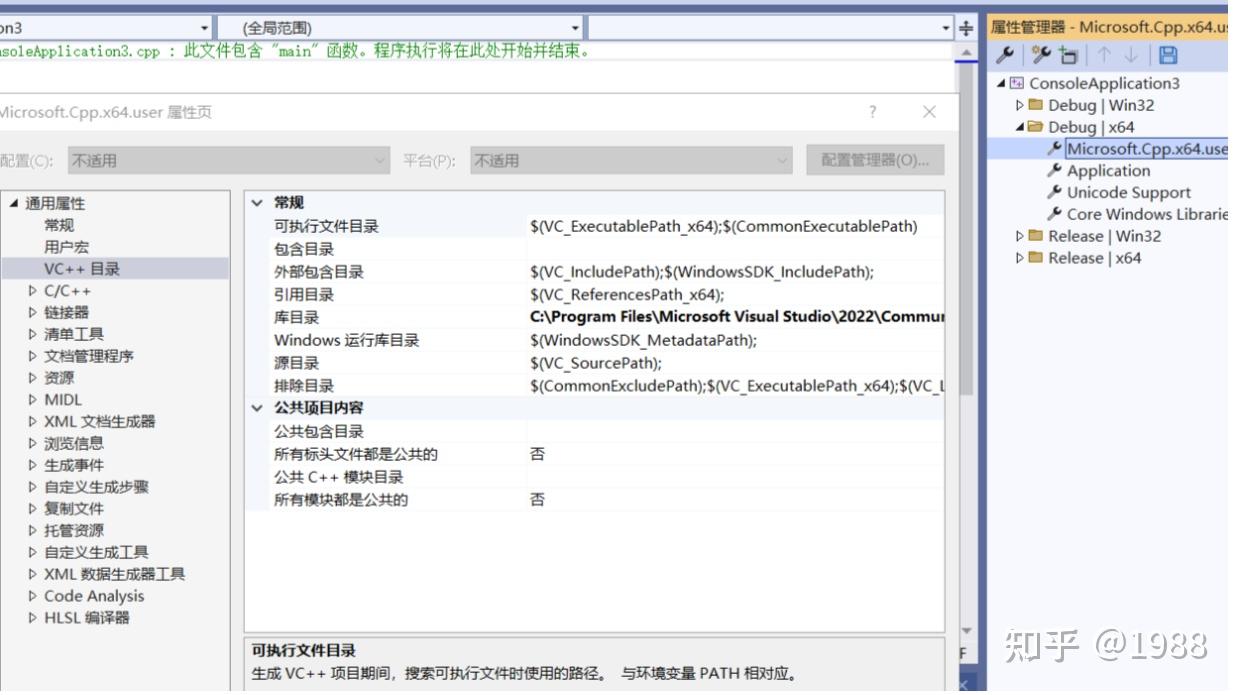Click the ConsoleApplication3 project icon
Viewport: 1239px width, 695px height.
click(x=1015, y=83)
